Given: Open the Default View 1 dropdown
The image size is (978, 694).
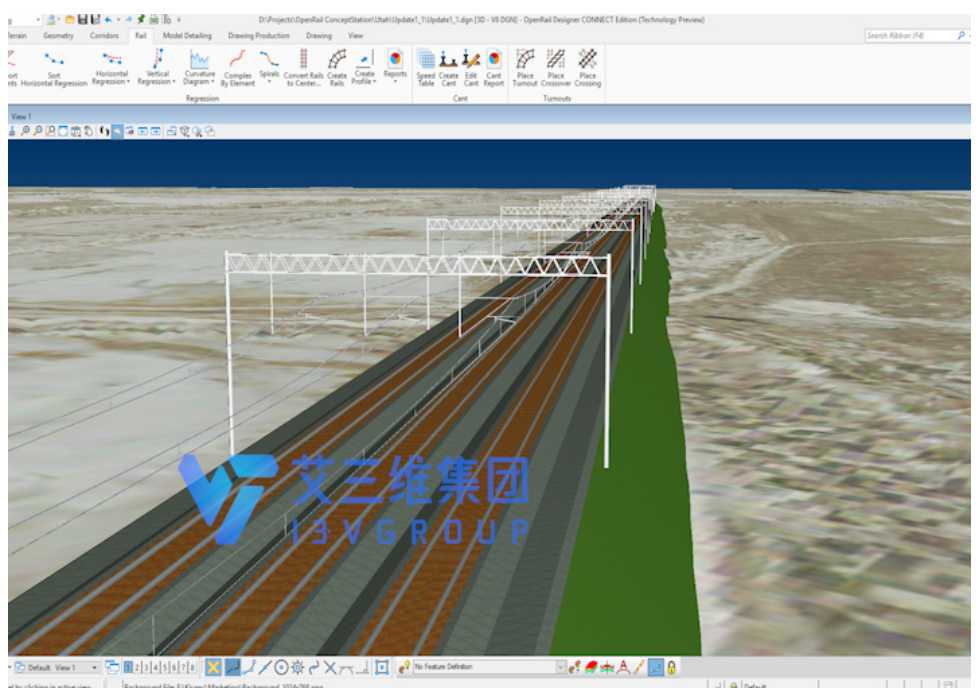Looking at the screenshot, I should [x=56, y=667].
